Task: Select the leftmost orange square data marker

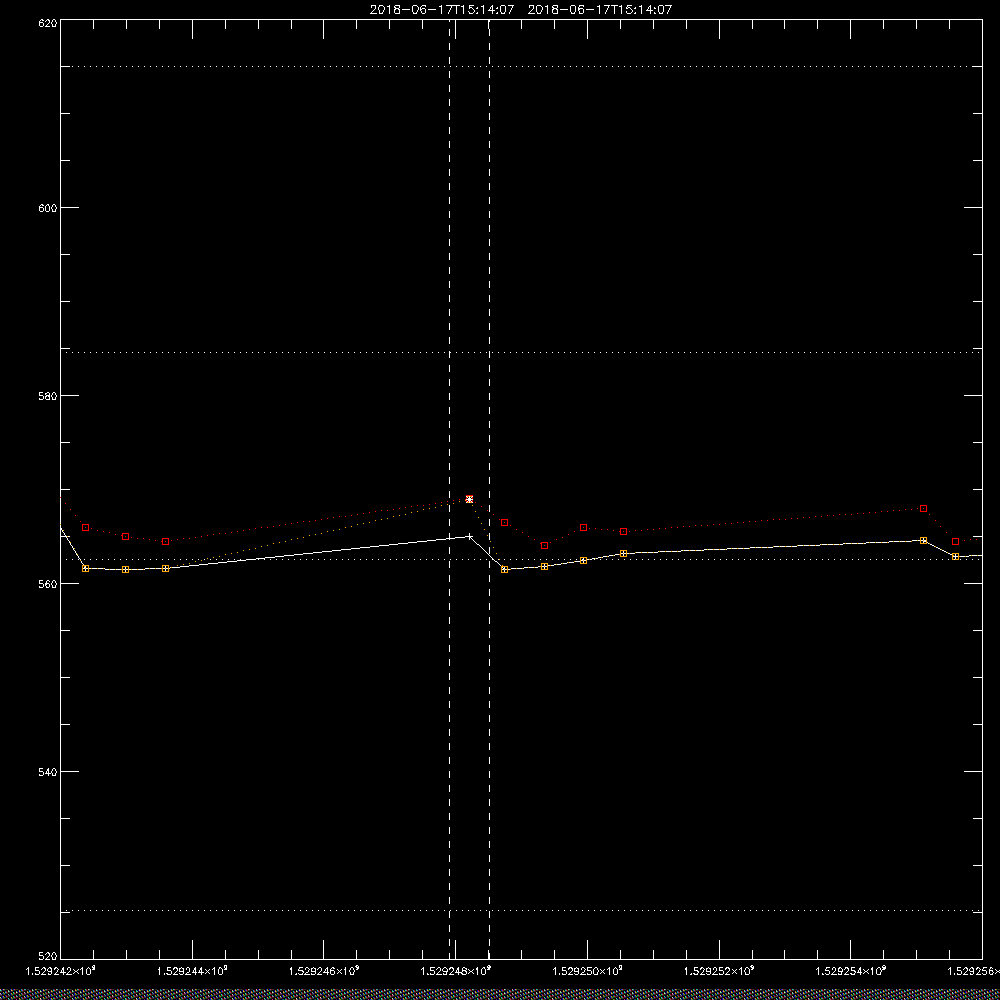Action: (x=85, y=568)
